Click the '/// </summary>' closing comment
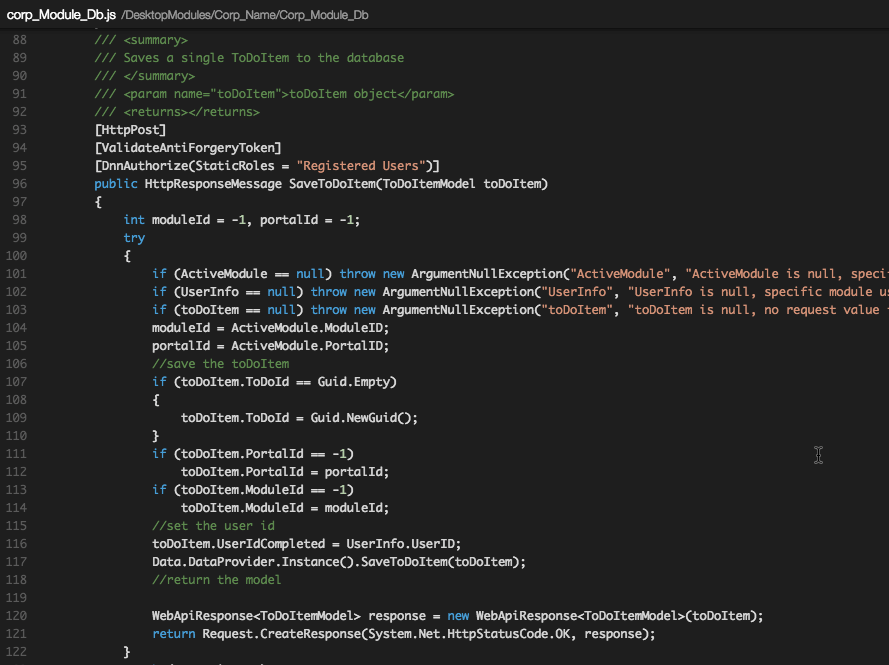This screenshot has height=665, width=889. (145, 76)
